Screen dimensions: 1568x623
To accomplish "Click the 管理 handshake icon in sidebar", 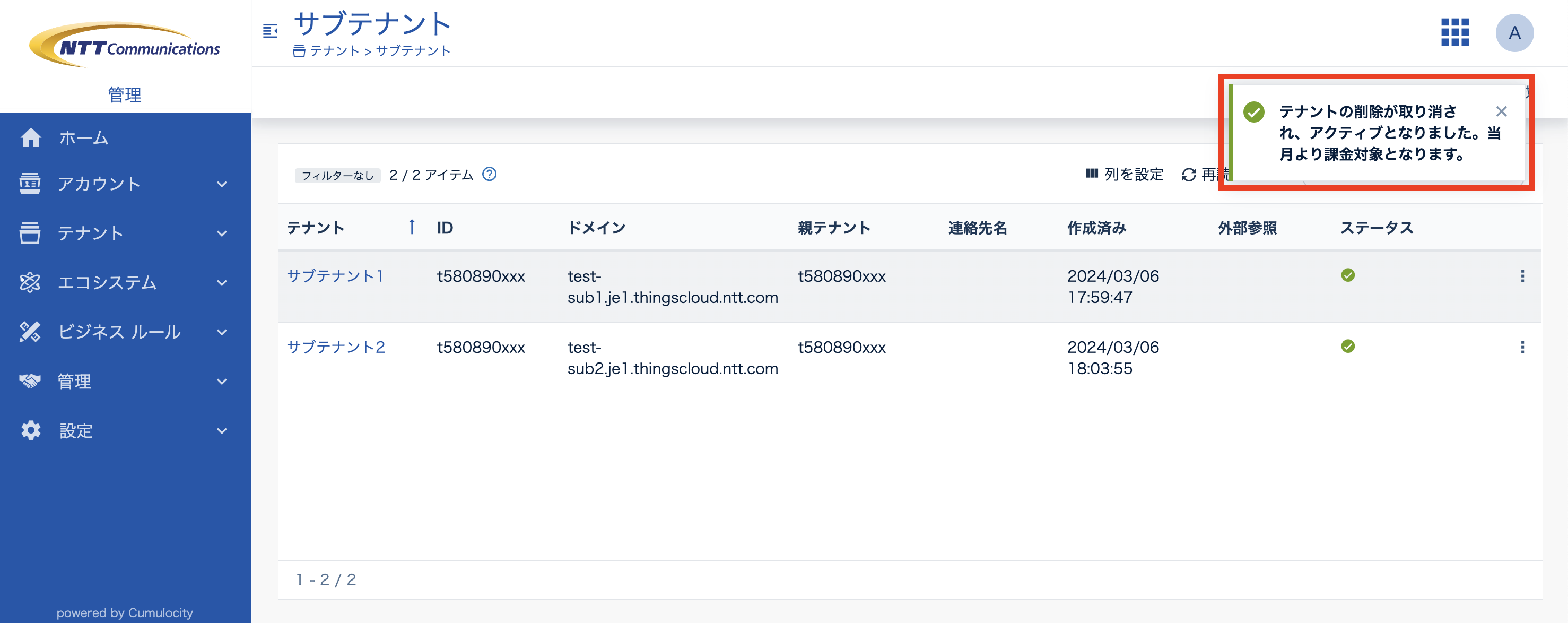I will tap(30, 381).
